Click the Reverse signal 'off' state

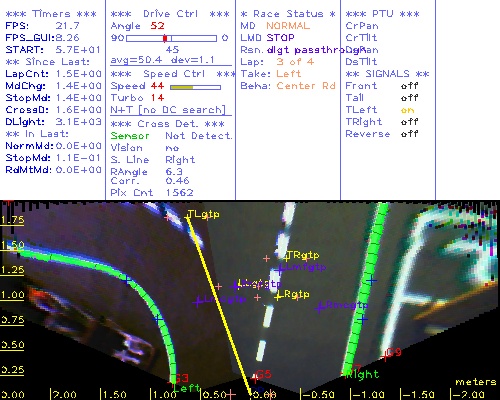(410, 134)
